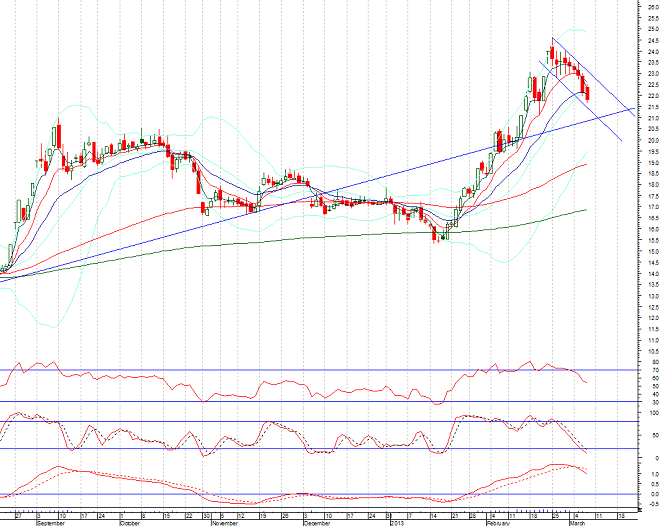
Task: Click the highest candle wick at the February peak
Action: [552, 40]
